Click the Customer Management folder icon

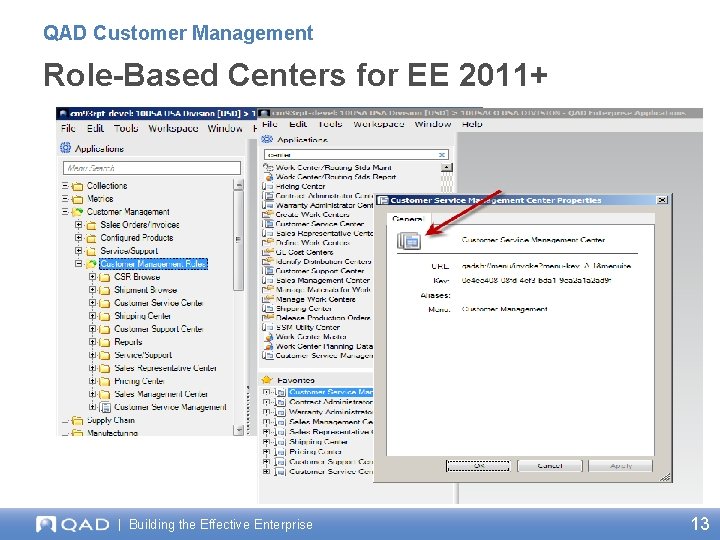coord(77,212)
